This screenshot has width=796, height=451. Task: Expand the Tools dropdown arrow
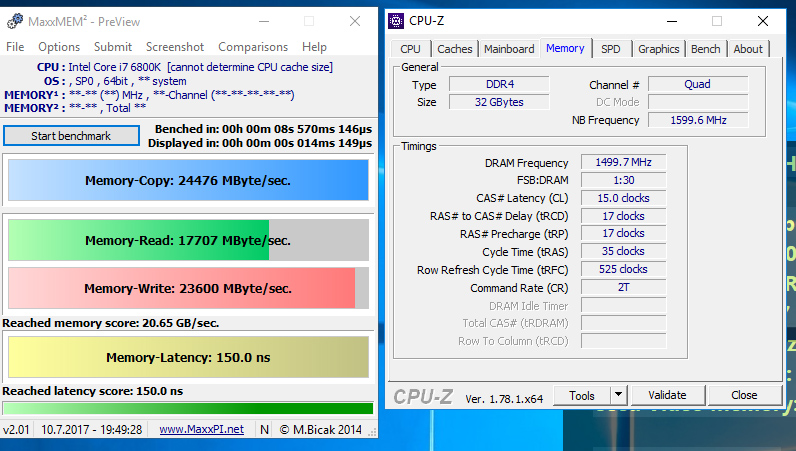coord(619,396)
